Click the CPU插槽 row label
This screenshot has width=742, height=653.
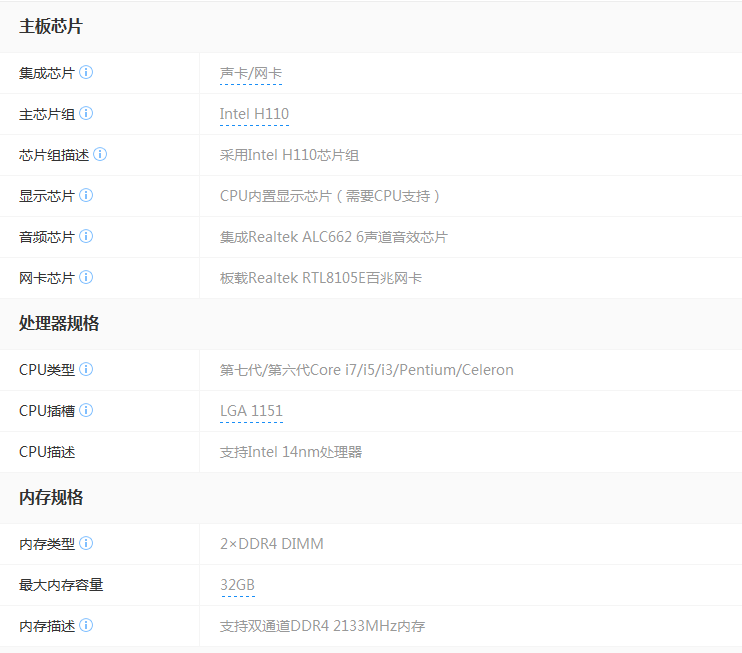47,411
